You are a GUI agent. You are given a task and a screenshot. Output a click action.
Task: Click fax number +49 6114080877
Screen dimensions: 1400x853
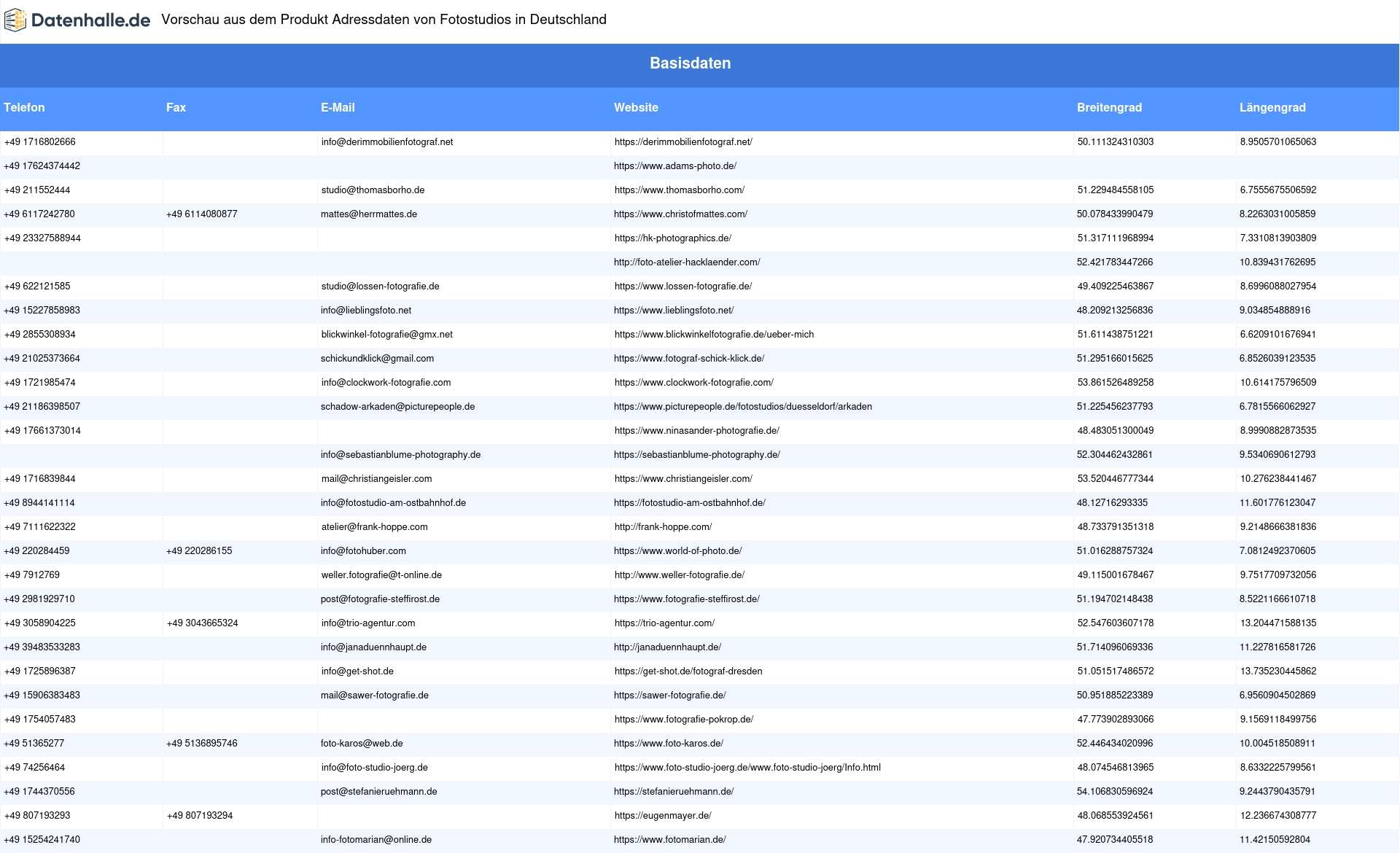click(202, 214)
